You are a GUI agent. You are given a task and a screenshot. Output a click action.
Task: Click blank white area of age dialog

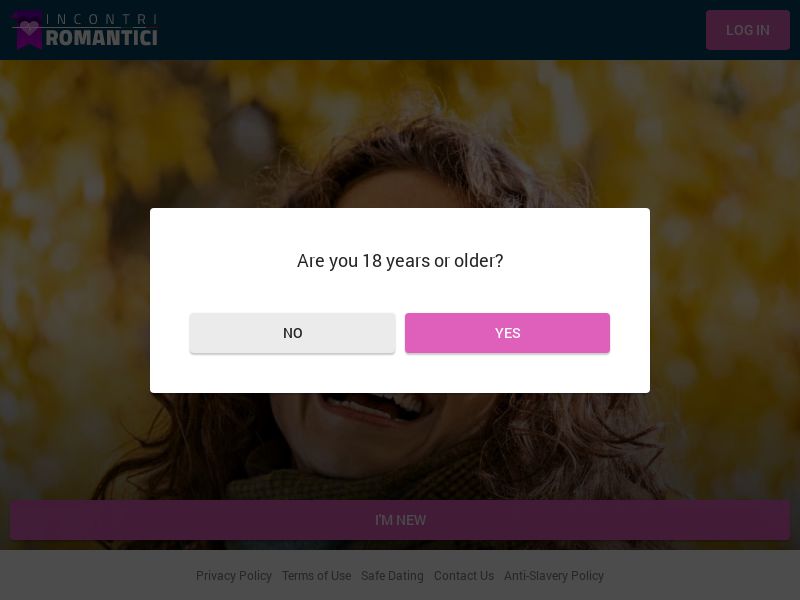pyautogui.click(x=400, y=375)
